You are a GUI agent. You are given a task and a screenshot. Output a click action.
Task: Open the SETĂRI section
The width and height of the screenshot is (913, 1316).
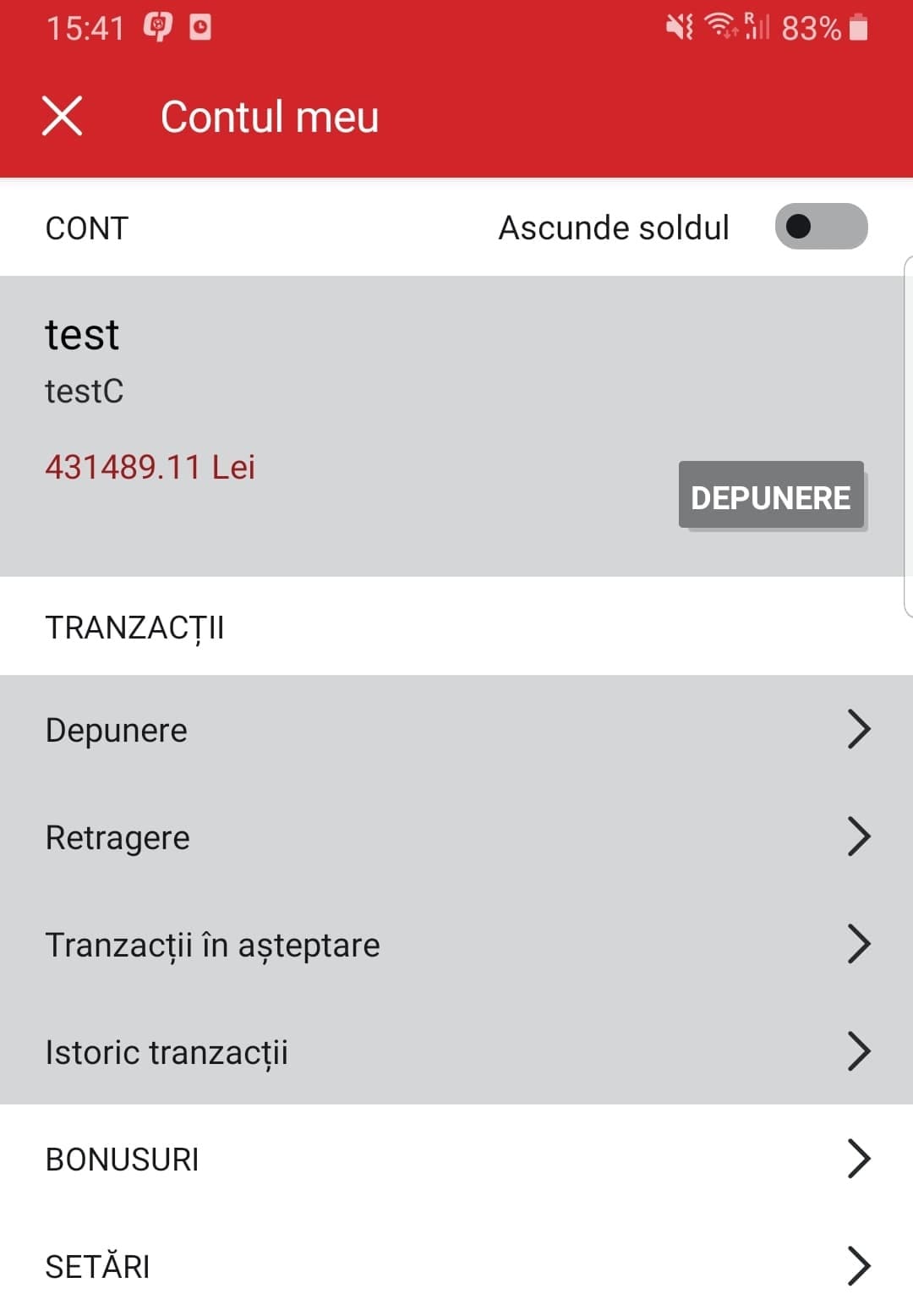point(98,1267)
